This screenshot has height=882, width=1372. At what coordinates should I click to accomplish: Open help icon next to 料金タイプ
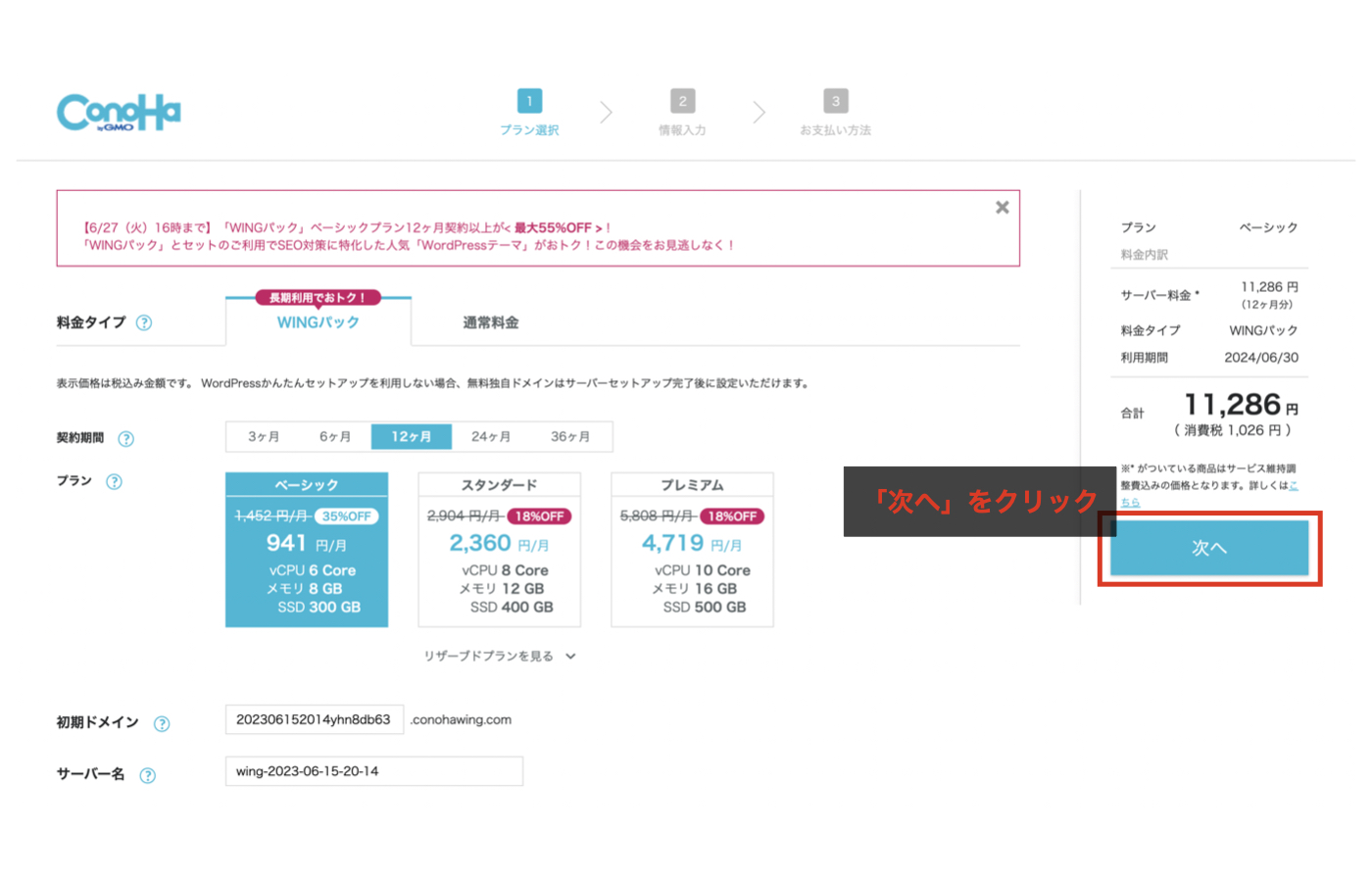[x=144, y=322]
